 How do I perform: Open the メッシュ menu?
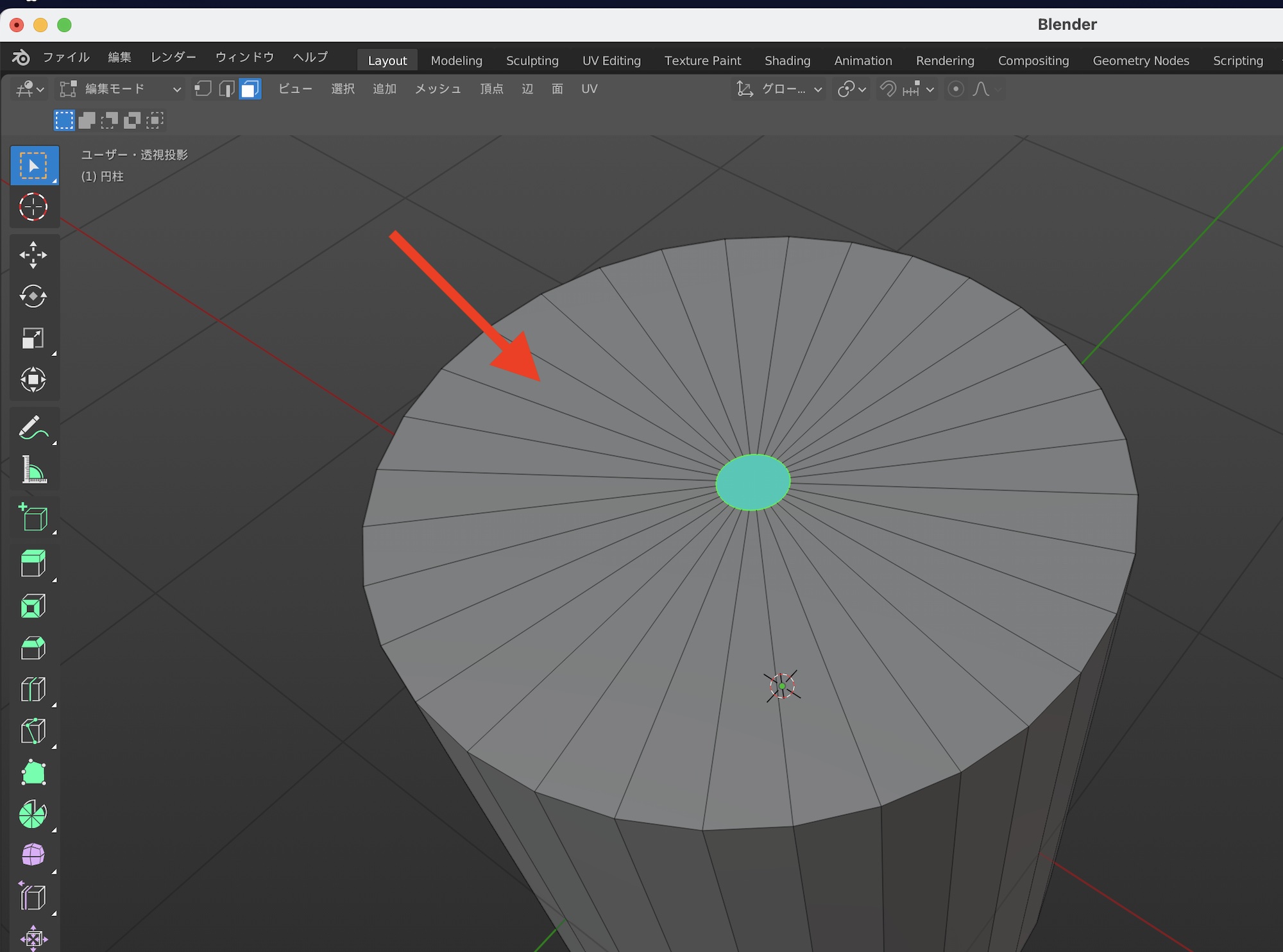coord(438,89)
